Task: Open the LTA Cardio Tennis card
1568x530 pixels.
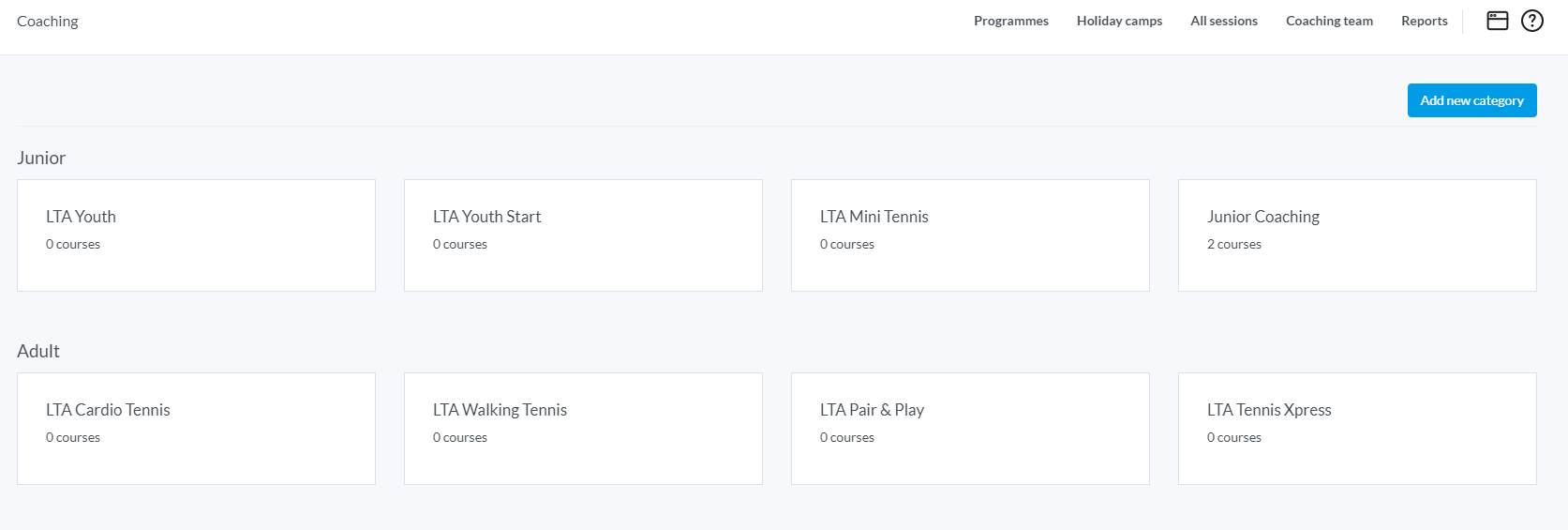Action: click(196, 428)
